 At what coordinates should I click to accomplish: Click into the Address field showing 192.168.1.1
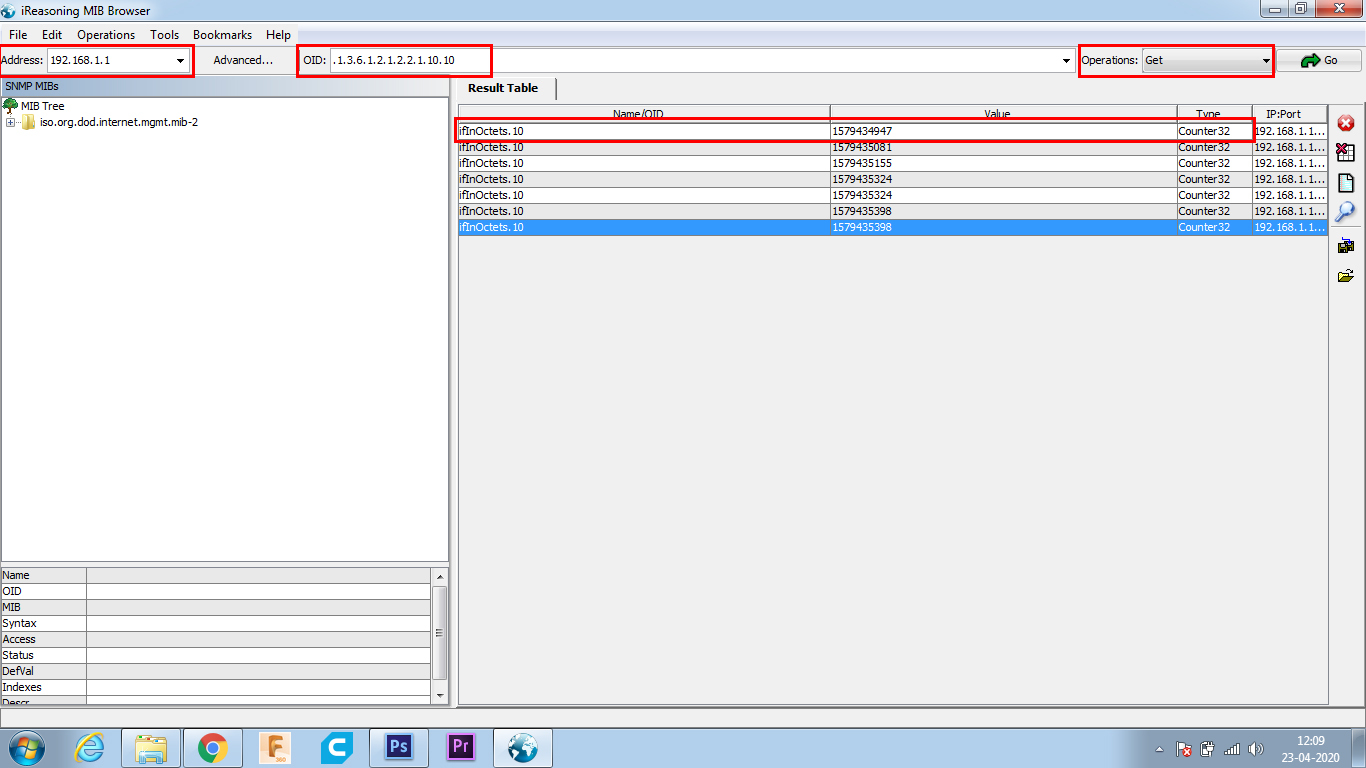[110, 60]
